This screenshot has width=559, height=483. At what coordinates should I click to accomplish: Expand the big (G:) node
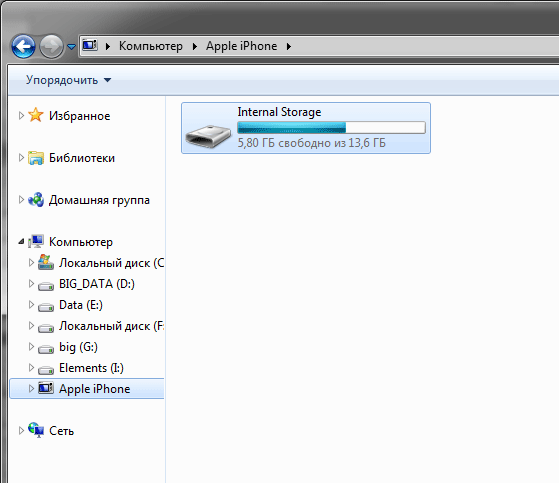31,346
